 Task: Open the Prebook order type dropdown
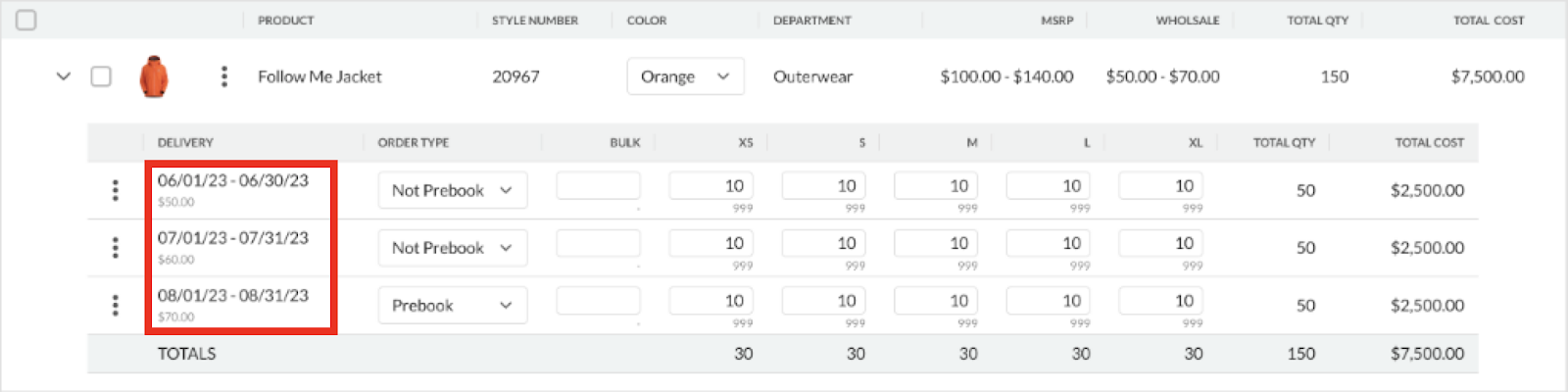point(453,306)
